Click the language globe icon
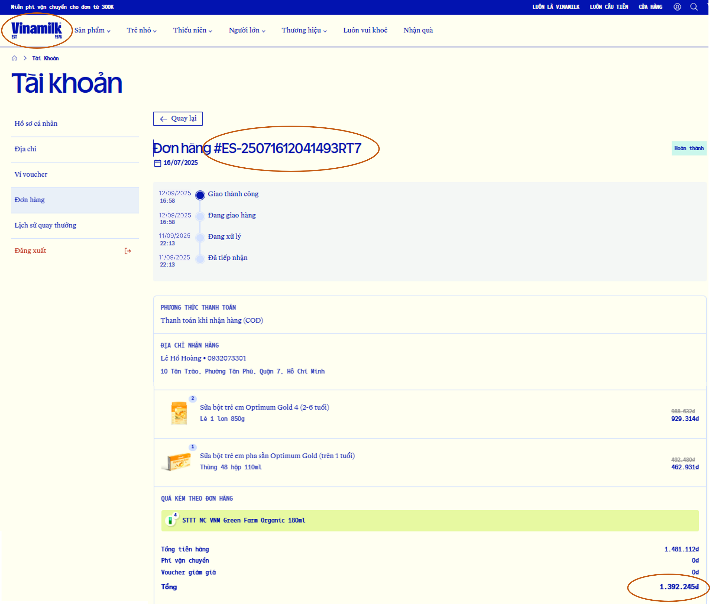The height and width of the screenshot is (604, 710). click(x=677, y=7)
